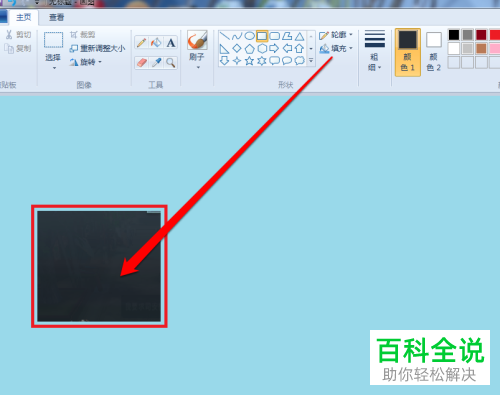Viewport: 500px width, 395px height.
Task: Choose the Hexagon shape
Action: point(262,49)
